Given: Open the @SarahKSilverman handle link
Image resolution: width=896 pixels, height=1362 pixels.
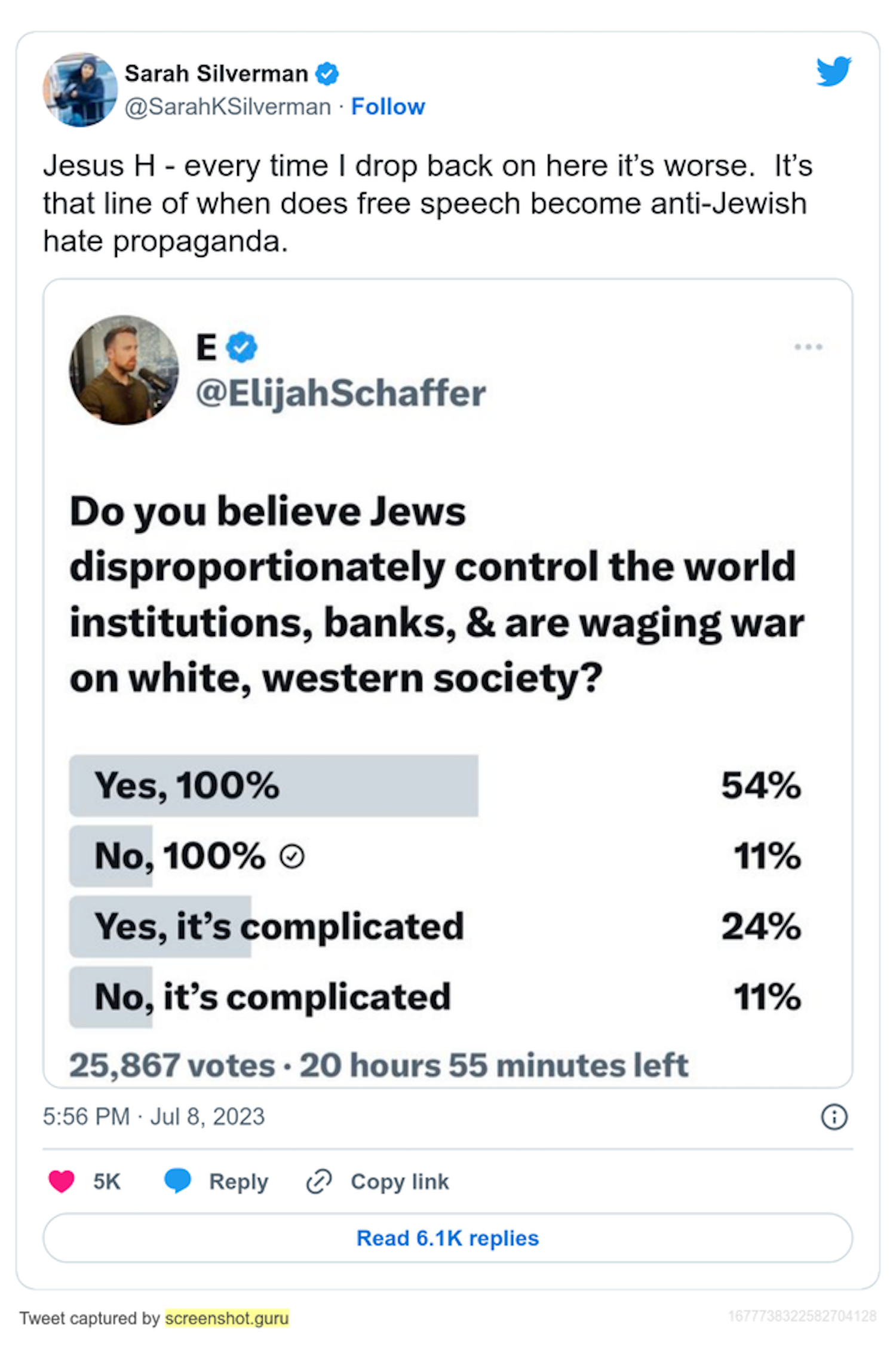Looking at the screenshot, I should (228, 107).
